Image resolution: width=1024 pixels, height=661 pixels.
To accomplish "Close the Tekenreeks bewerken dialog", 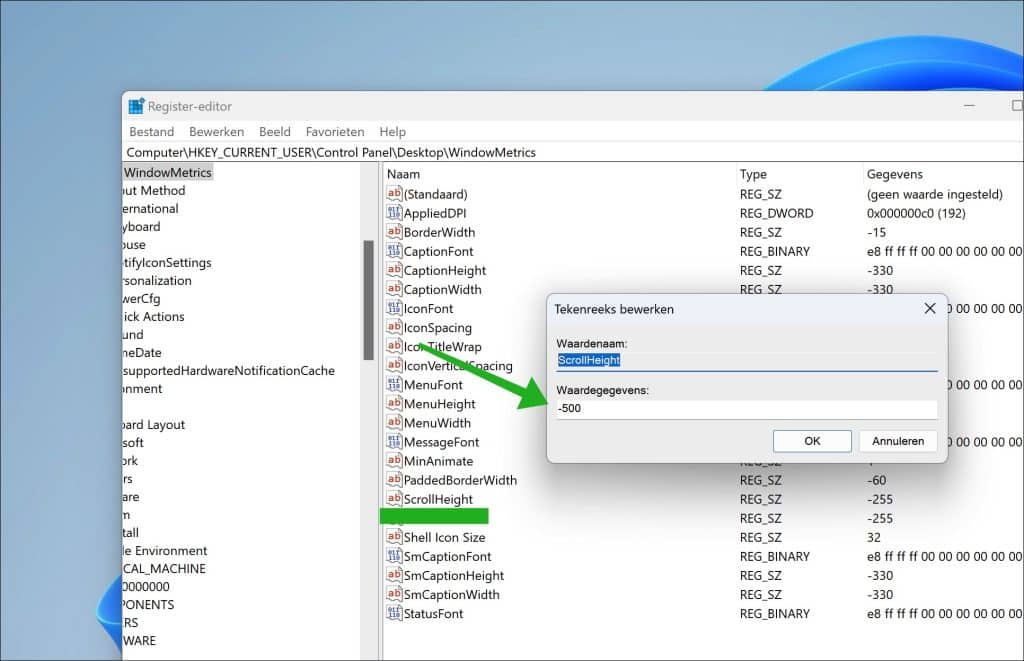I will (930, 308).
